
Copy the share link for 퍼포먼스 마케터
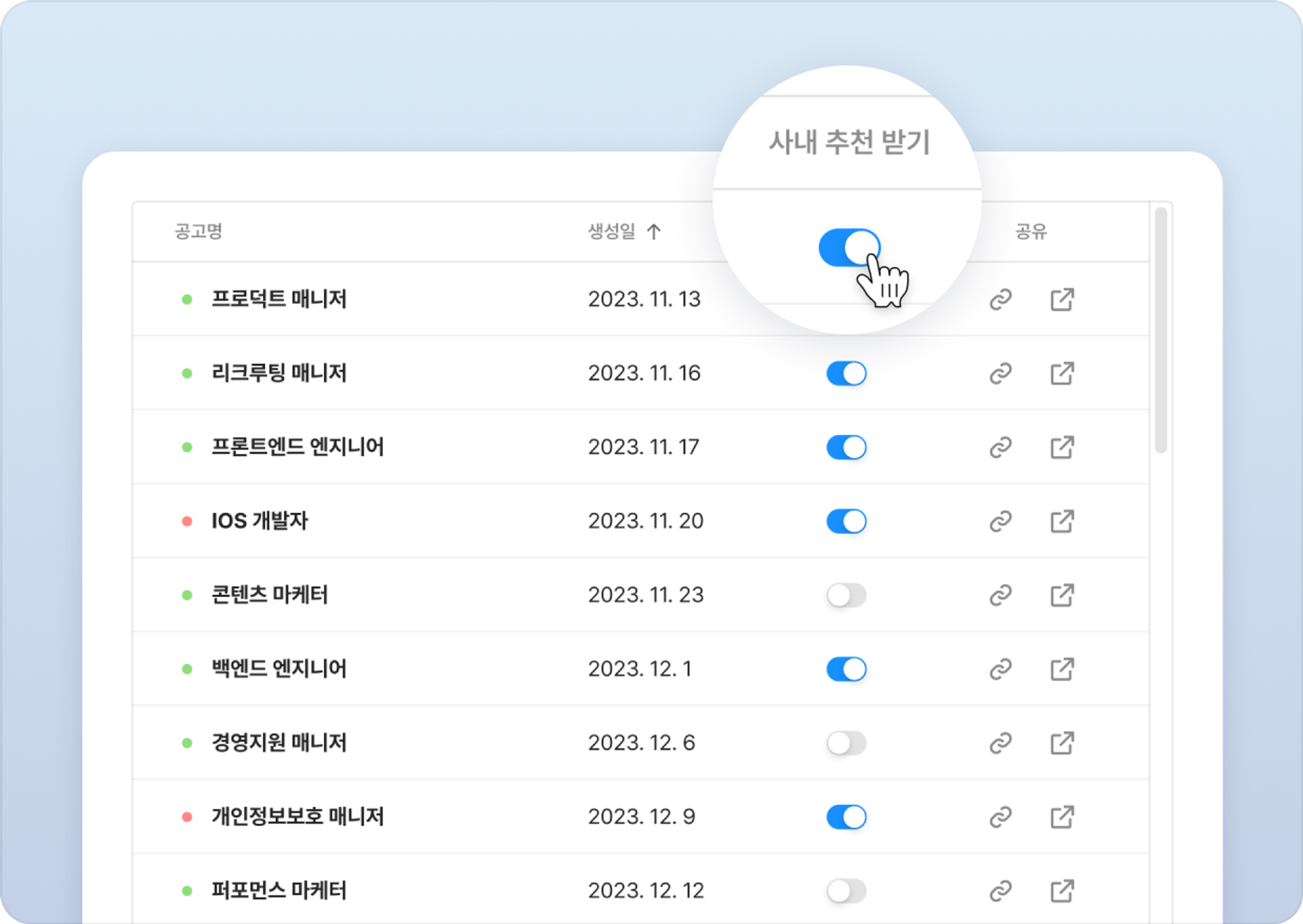[x=1000, y=889]
